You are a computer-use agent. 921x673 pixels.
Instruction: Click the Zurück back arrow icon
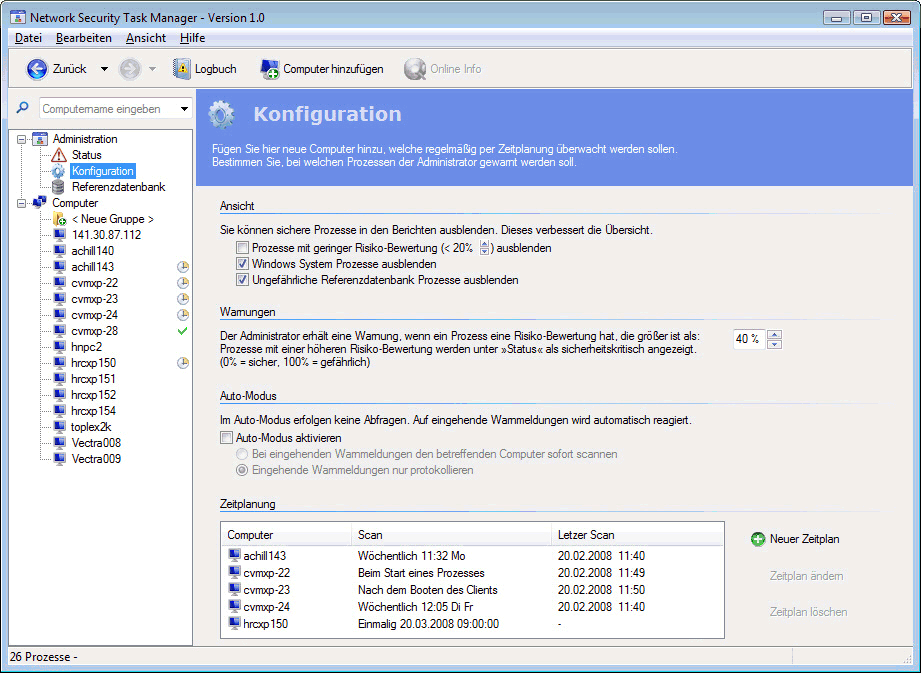point(37,69)
